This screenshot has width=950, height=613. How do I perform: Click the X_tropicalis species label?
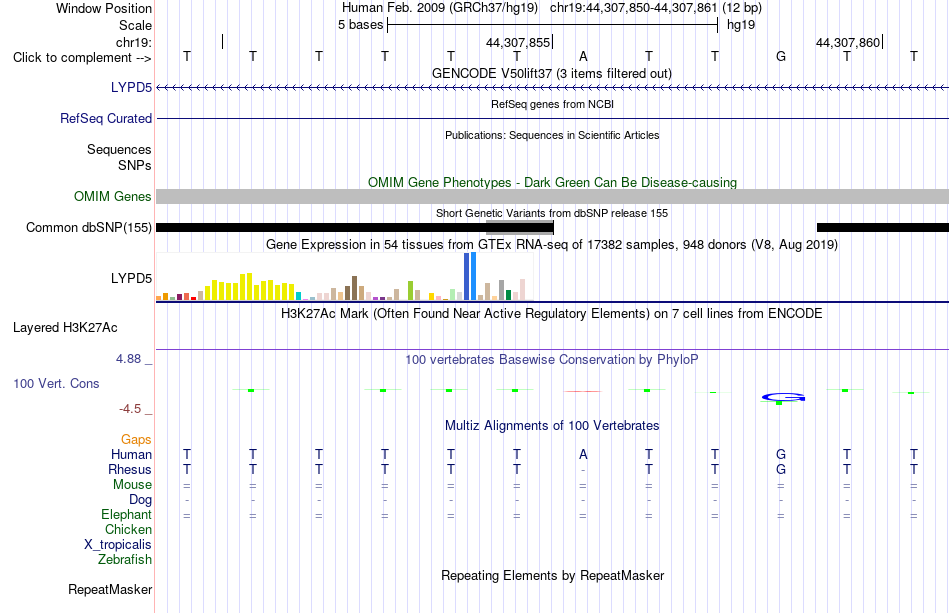click(118, 545)
